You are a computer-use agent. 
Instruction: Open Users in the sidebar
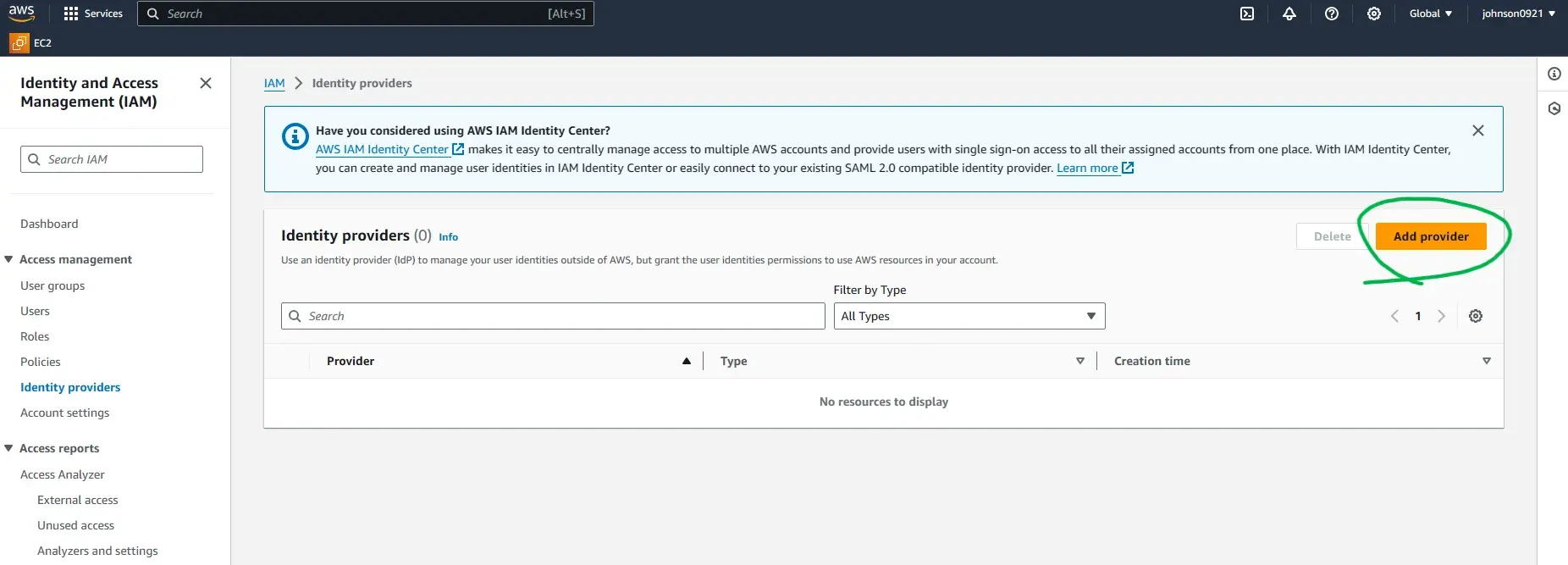click(x=35, y=311)
